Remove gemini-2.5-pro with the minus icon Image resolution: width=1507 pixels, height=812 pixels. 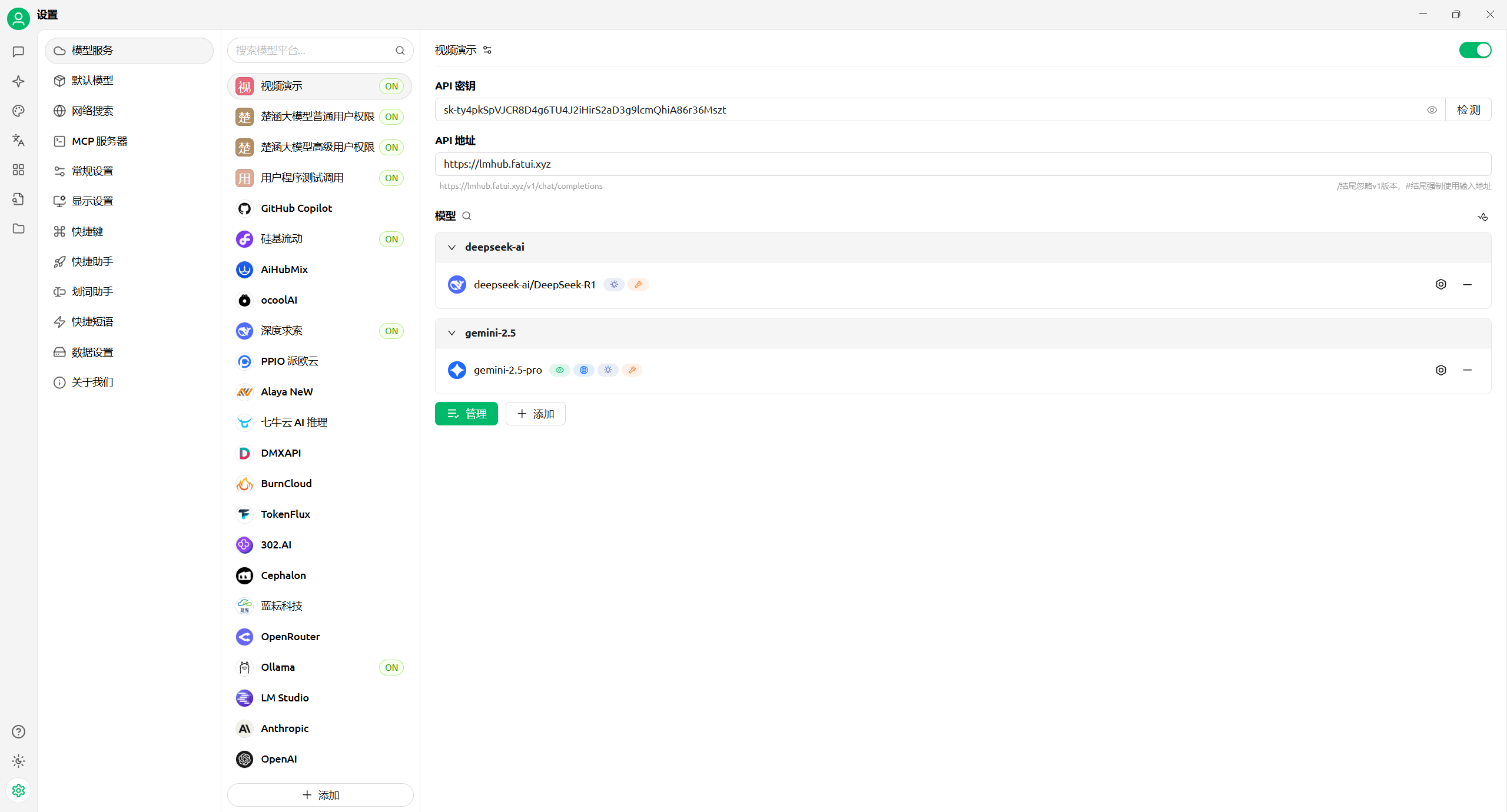coord(1467,370)
